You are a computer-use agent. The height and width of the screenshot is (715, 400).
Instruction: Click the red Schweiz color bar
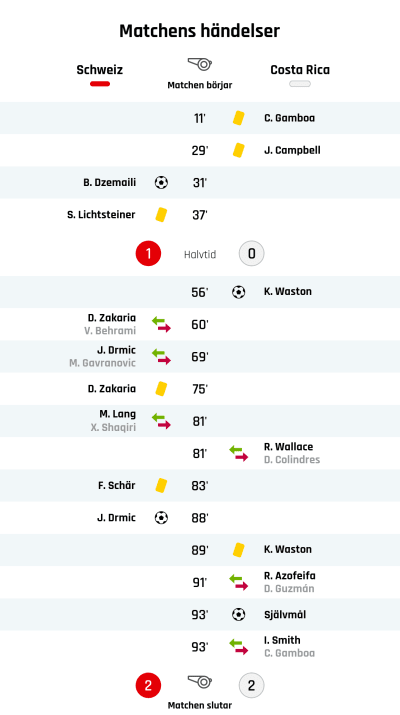[x=100, y=84]
